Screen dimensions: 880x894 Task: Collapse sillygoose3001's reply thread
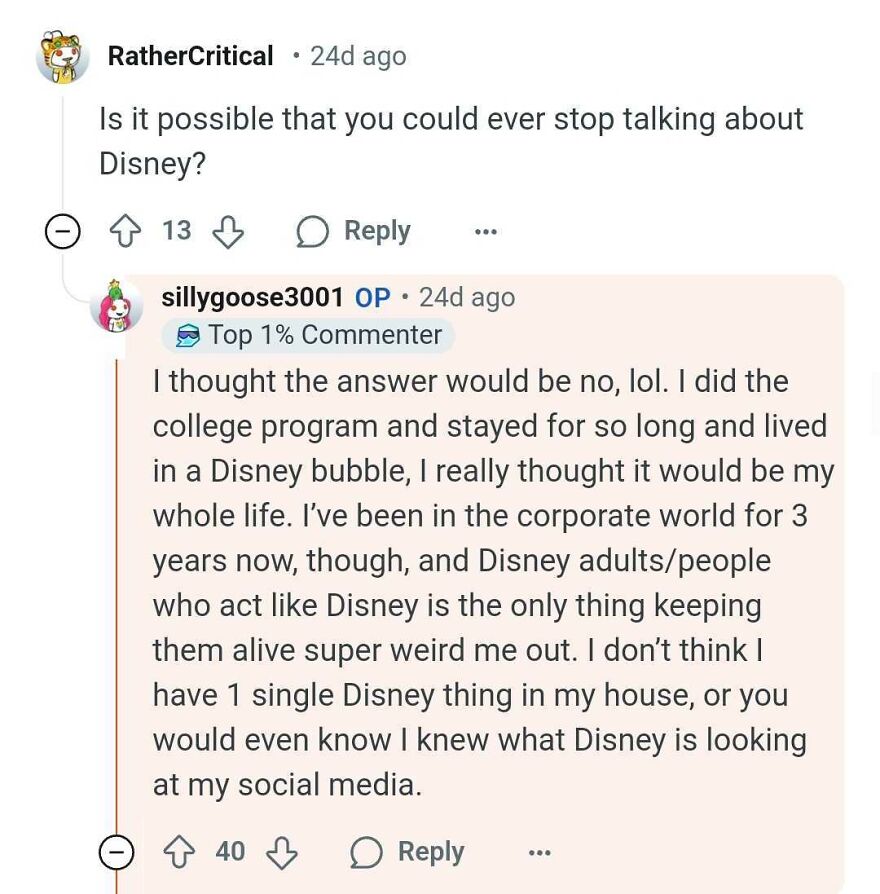pos(117,852)
